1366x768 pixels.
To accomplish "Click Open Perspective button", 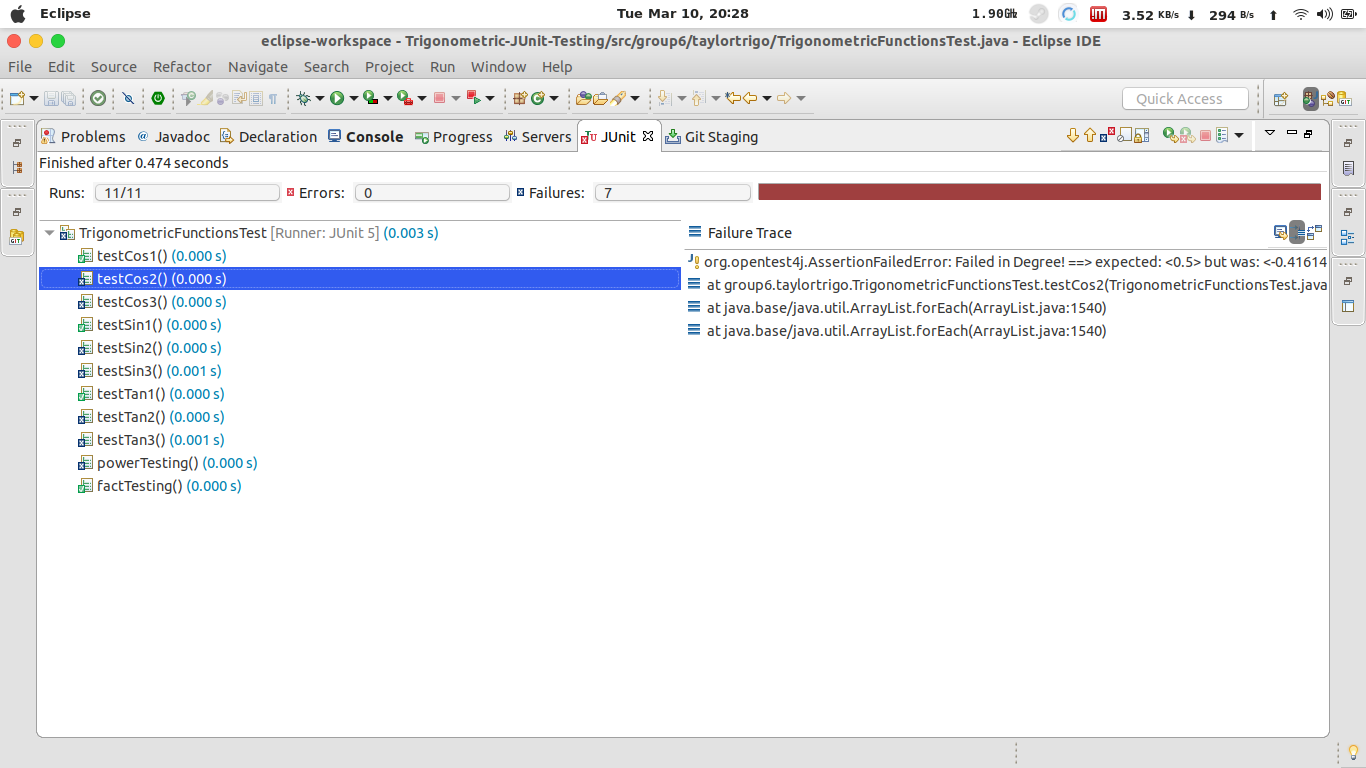I will coord(1280,99).
